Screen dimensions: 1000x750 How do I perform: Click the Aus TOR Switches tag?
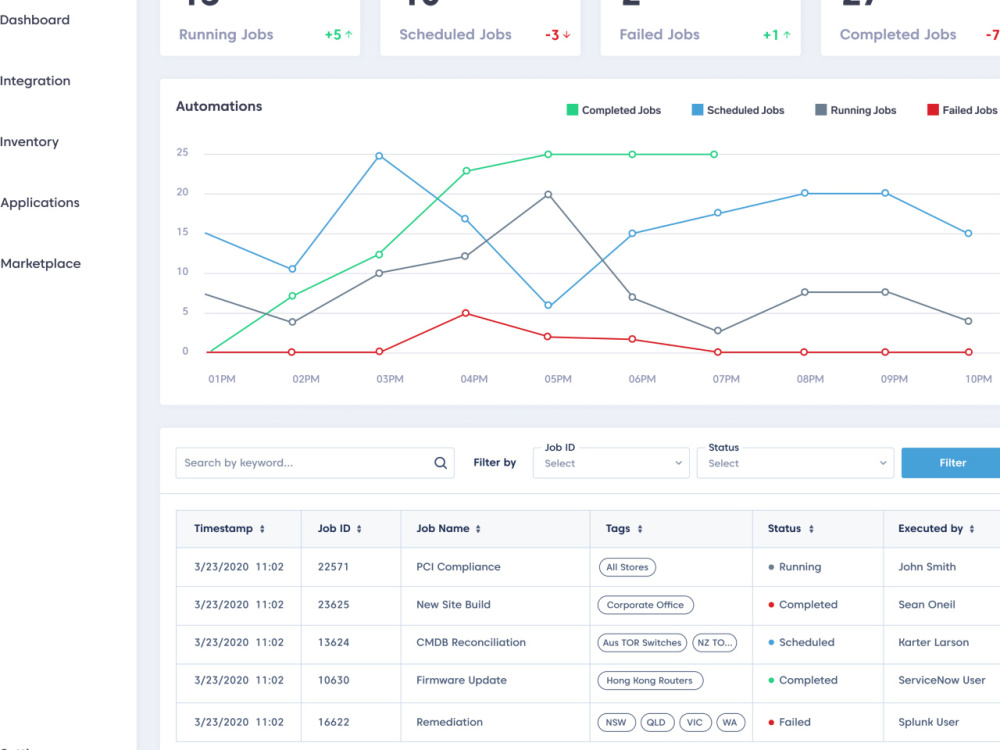tap(642, 642)
